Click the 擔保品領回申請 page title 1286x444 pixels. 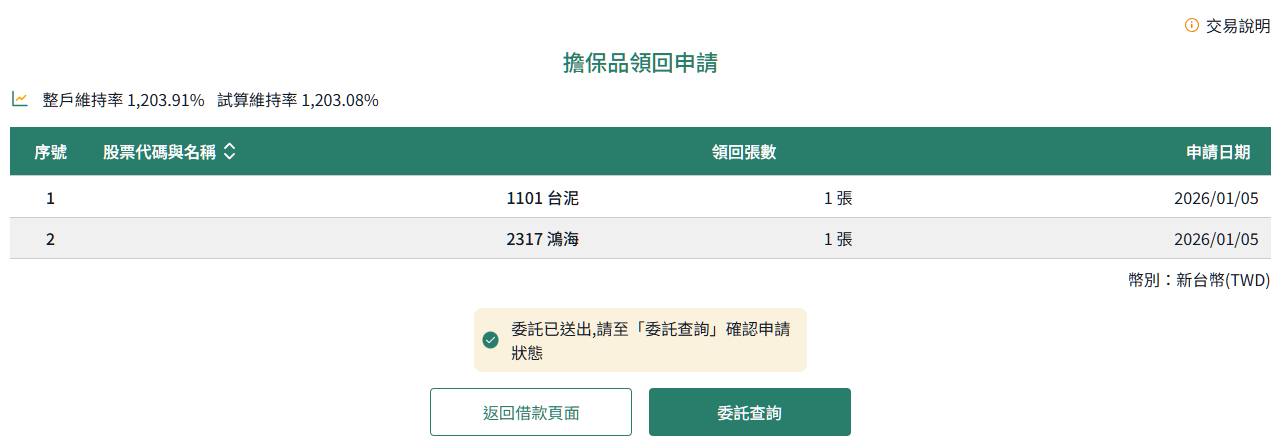point(640,64)
